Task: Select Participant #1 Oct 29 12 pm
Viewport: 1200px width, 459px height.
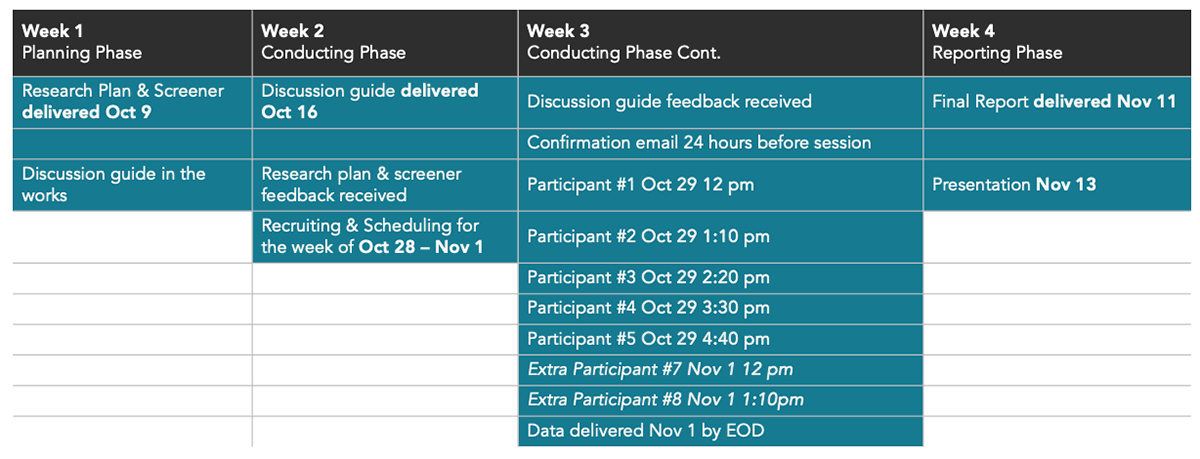Action: point(720,184)
